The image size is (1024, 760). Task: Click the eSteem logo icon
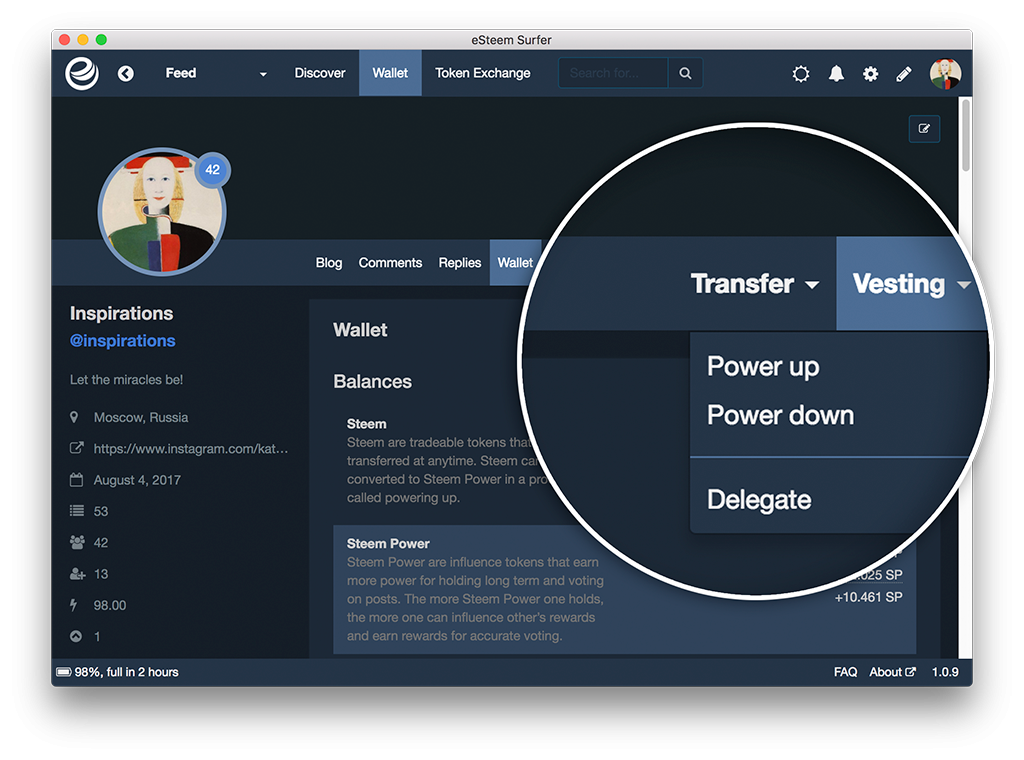(82, 73)
